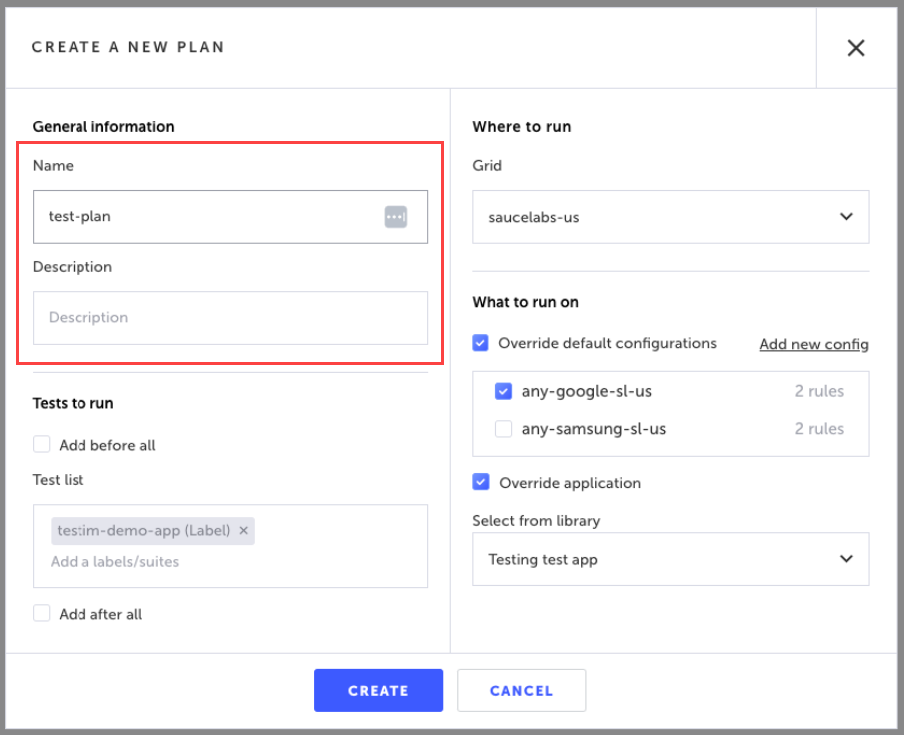Select the testim-demo-app label chip
Viewport: 904px width, 735px height.
(143, 530)
